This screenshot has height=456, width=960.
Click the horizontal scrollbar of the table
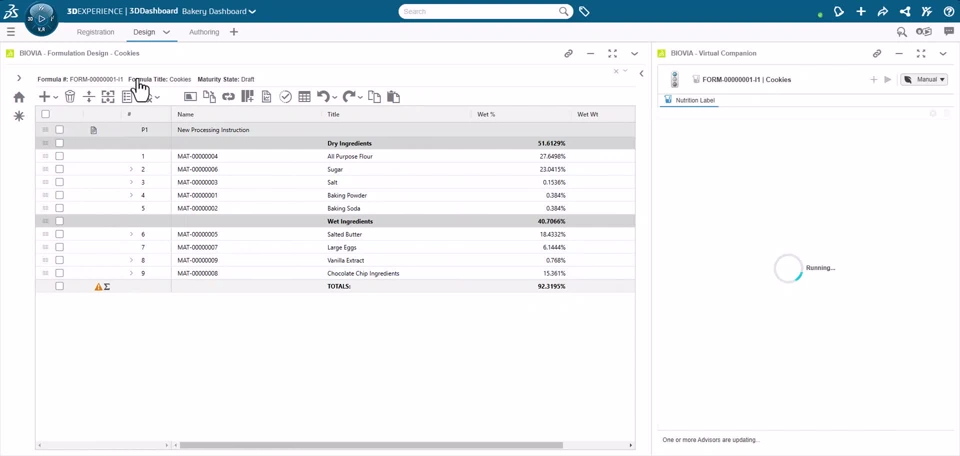point(371,446)
